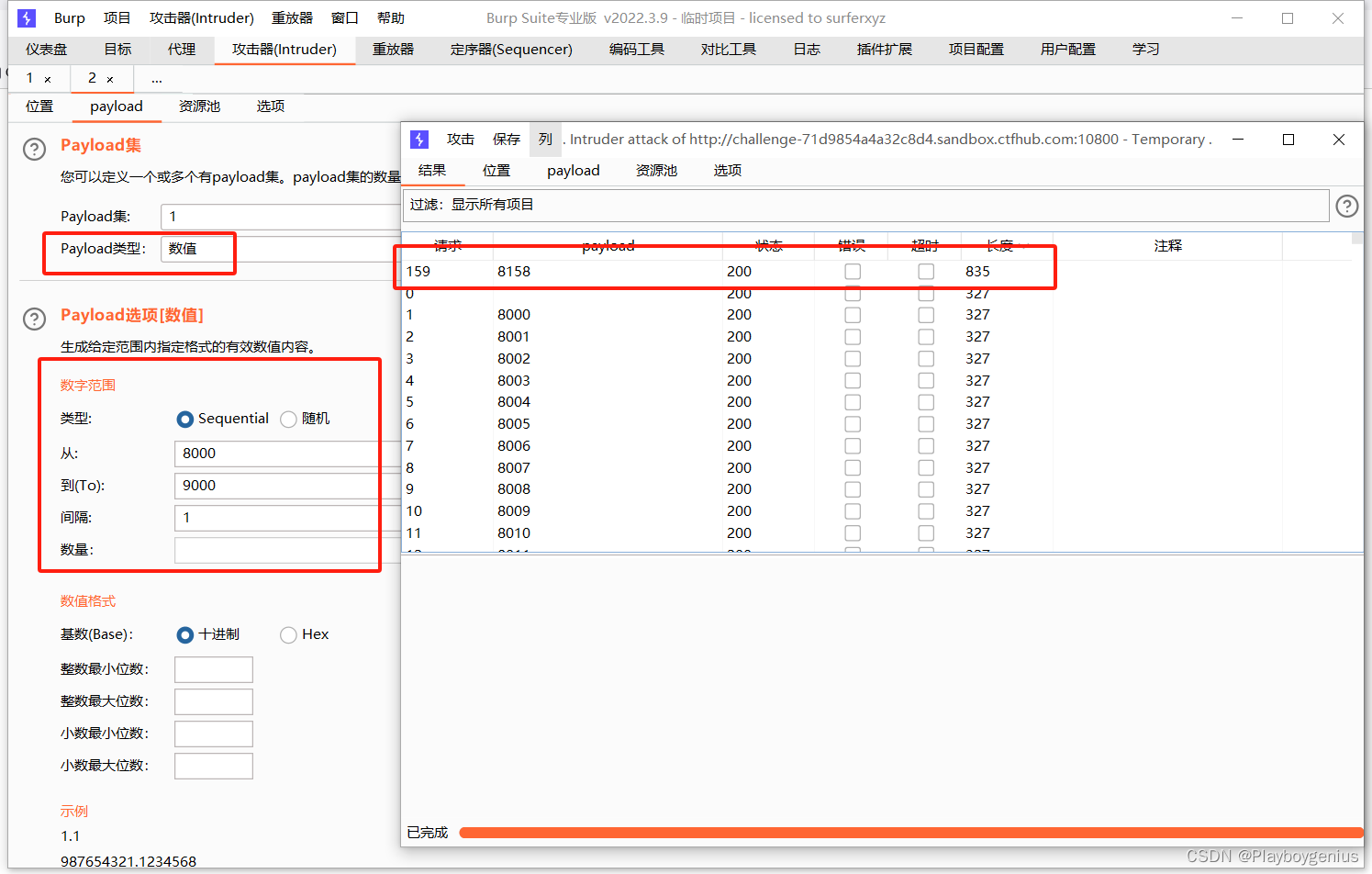Screen dimensions: 1372x874
Task: Open the 帮助 menu
Action: tap(391, 18)
